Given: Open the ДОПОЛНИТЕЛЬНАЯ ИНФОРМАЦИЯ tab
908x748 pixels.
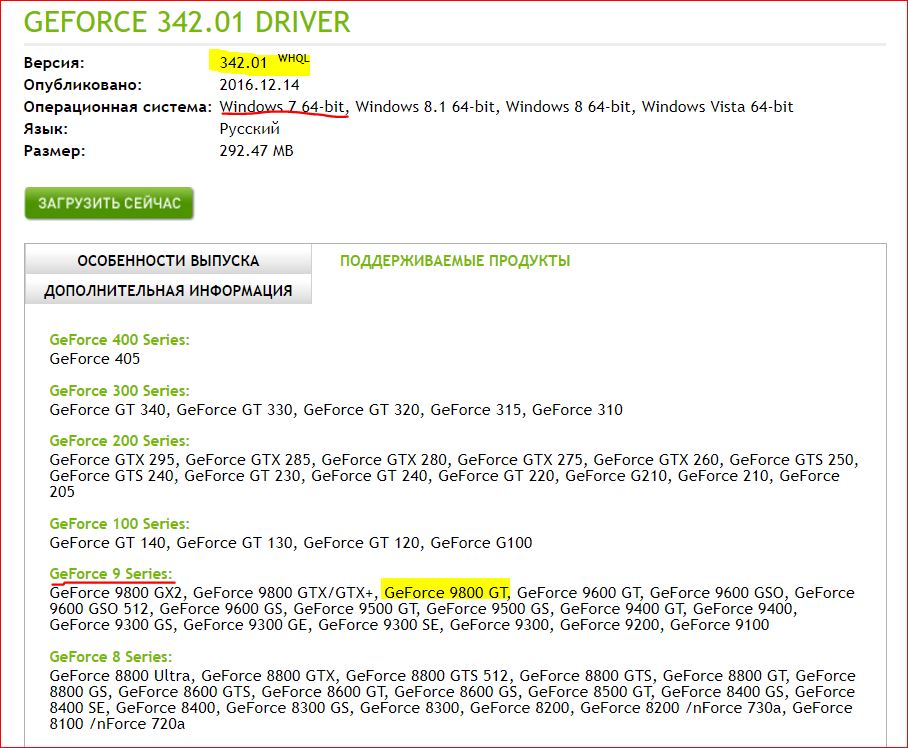Looking at the screenshot, I should tap(168, 291).
